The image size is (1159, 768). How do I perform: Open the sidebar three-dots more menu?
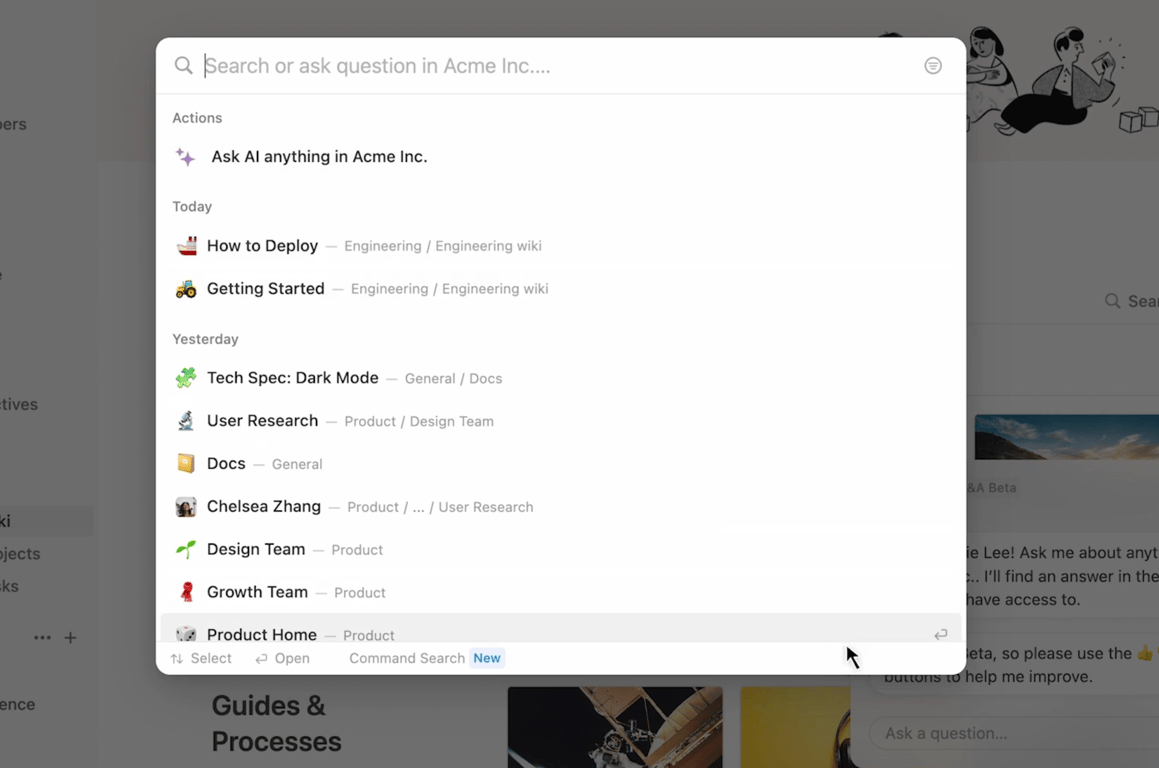(x=42, y=637)
